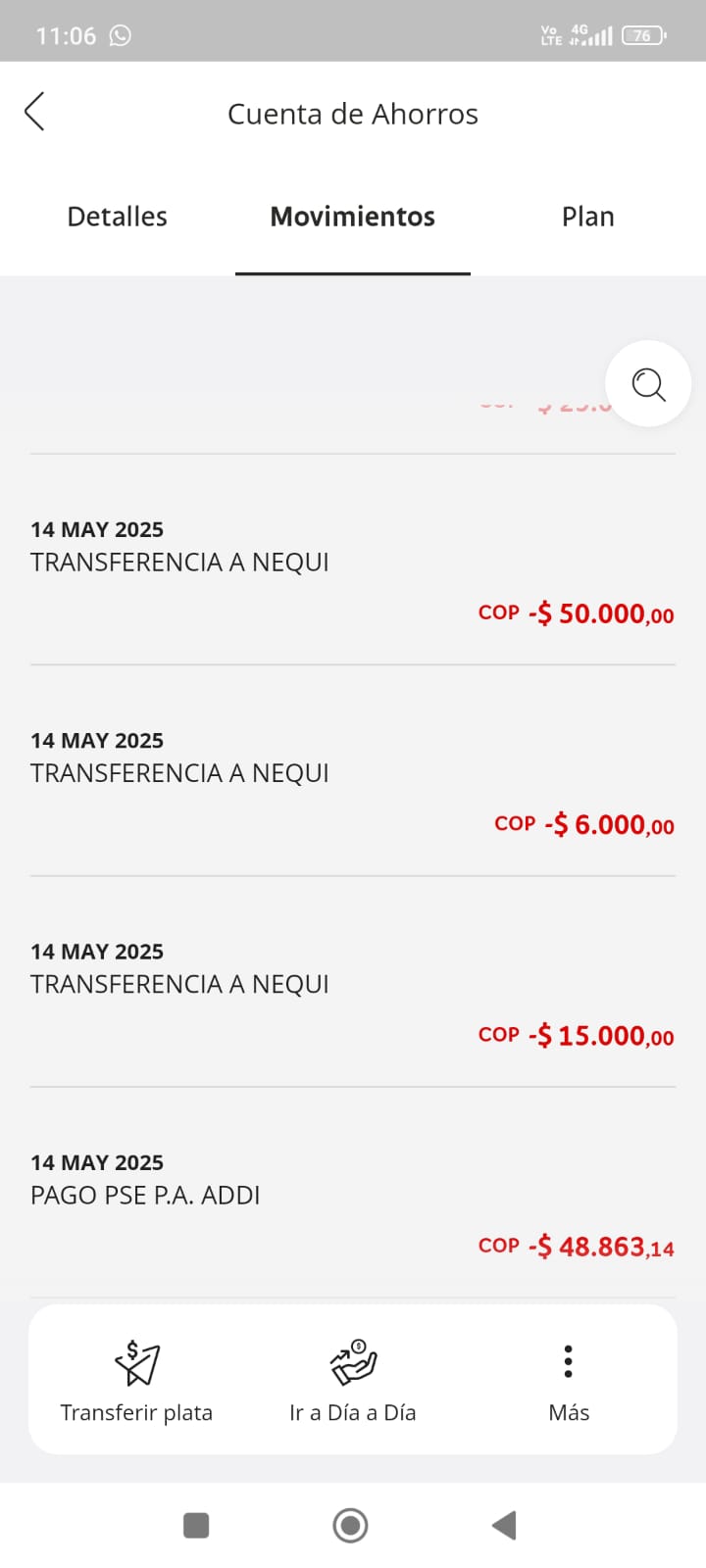
Task: Open the Nequi transfer of $15.000,00
Action: [353, 992]
